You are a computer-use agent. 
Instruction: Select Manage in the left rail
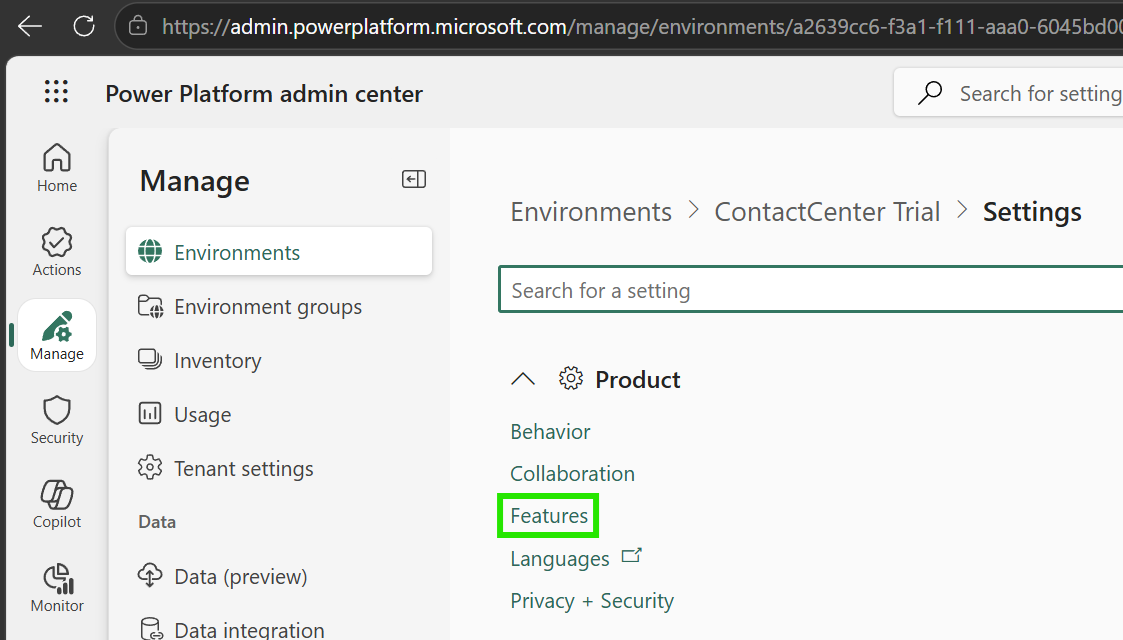pos(57,335)
